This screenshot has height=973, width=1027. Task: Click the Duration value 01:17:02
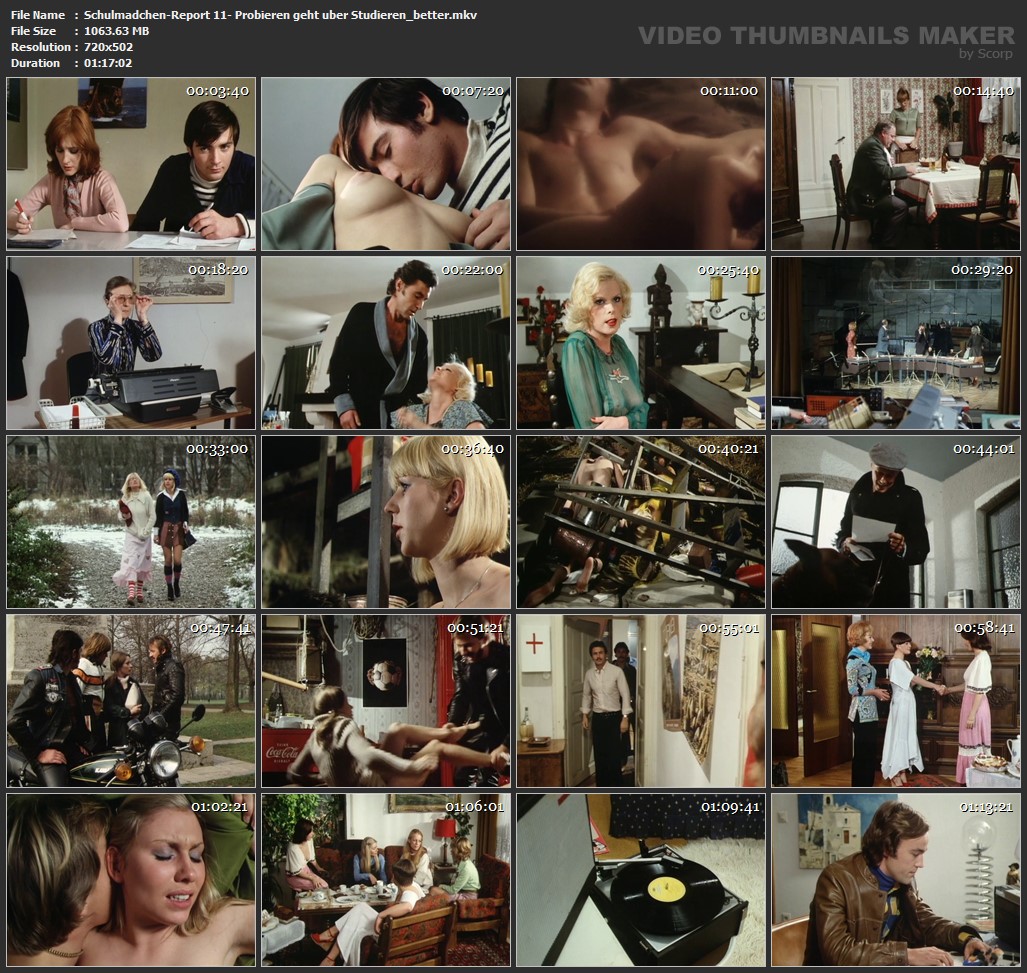pos(107,62)
